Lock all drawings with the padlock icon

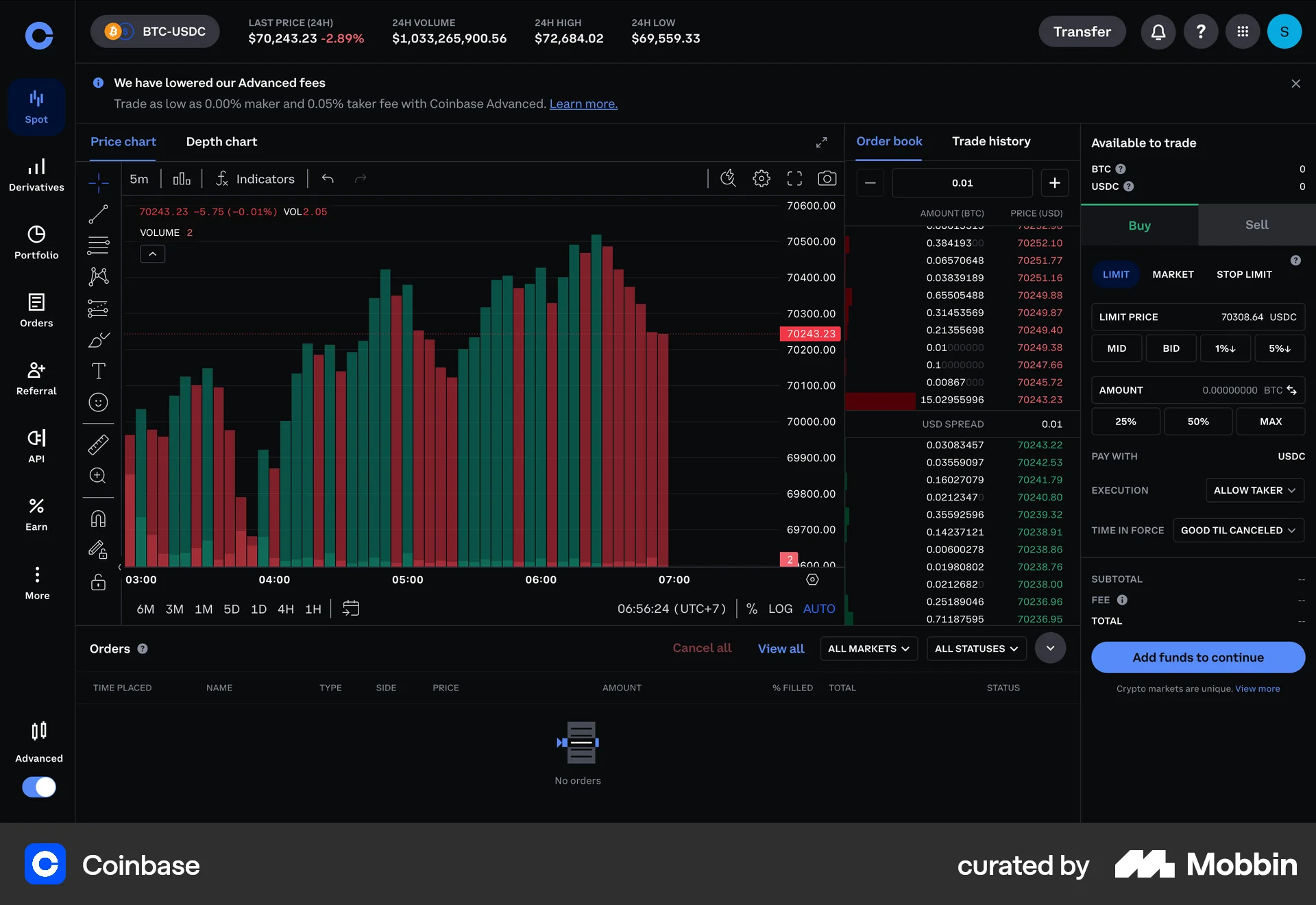click(98, 582)
